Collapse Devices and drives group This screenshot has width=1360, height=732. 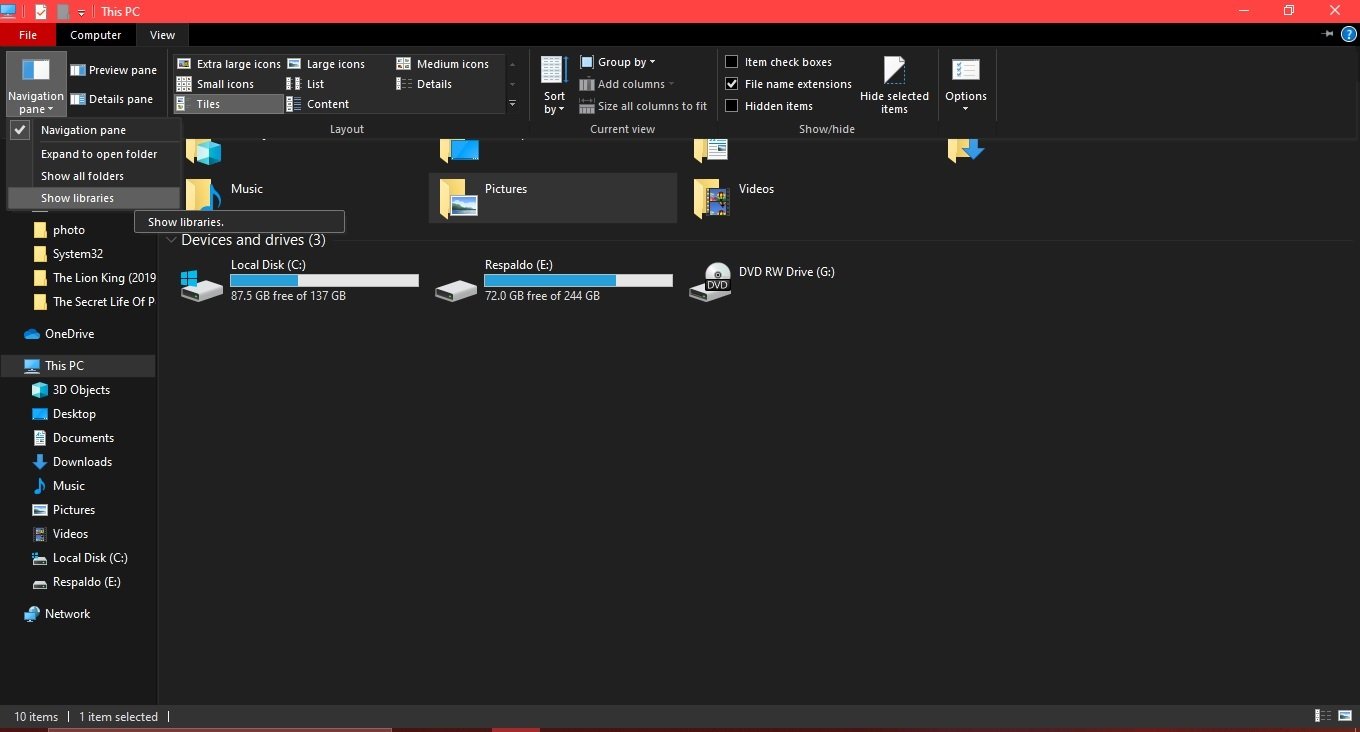point(172,240)
